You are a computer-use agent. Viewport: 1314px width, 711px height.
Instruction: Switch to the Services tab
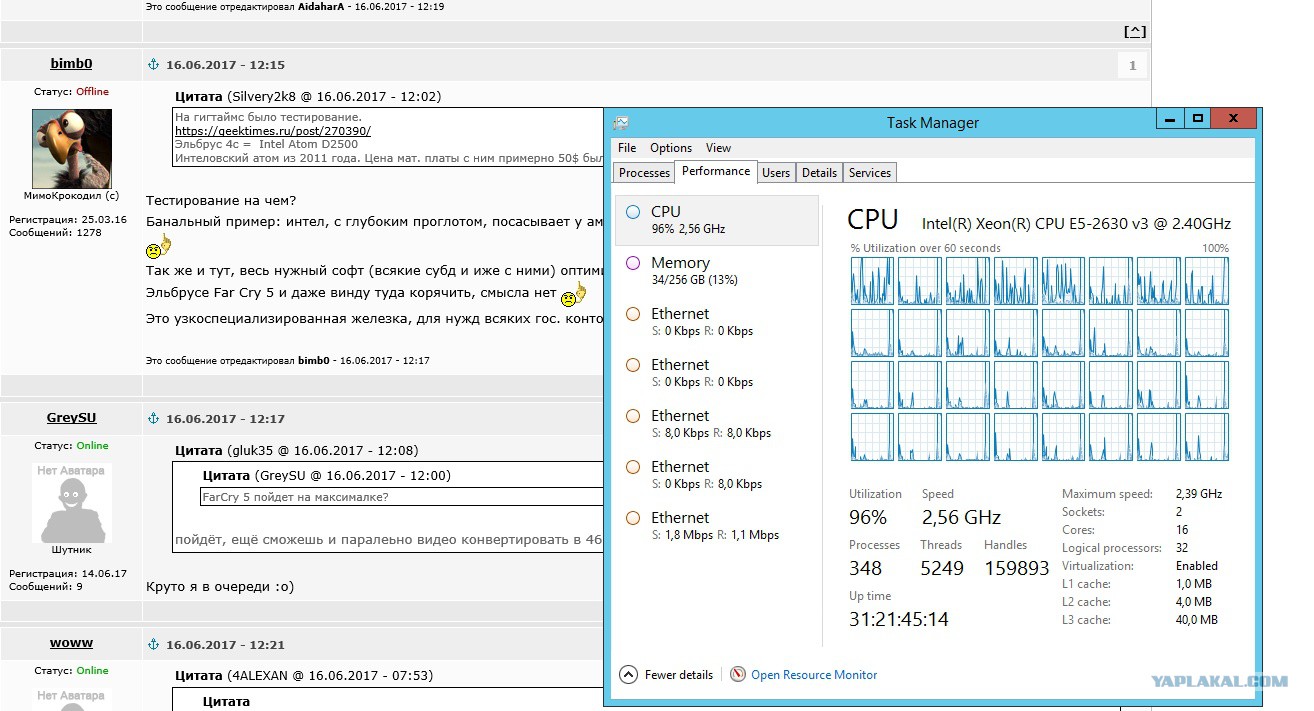point(870,173)
